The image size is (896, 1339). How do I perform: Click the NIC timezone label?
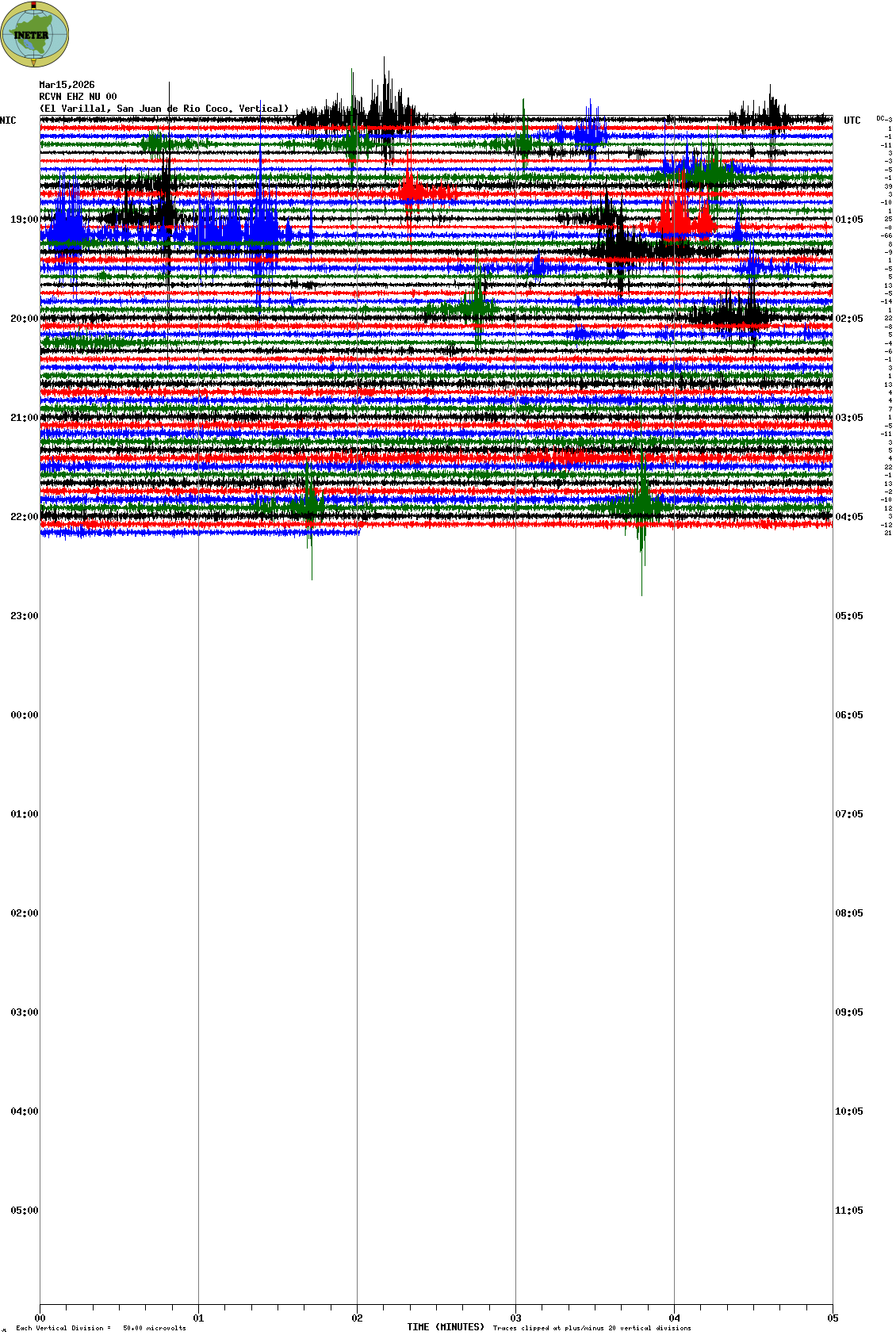(x=8, y=121)
